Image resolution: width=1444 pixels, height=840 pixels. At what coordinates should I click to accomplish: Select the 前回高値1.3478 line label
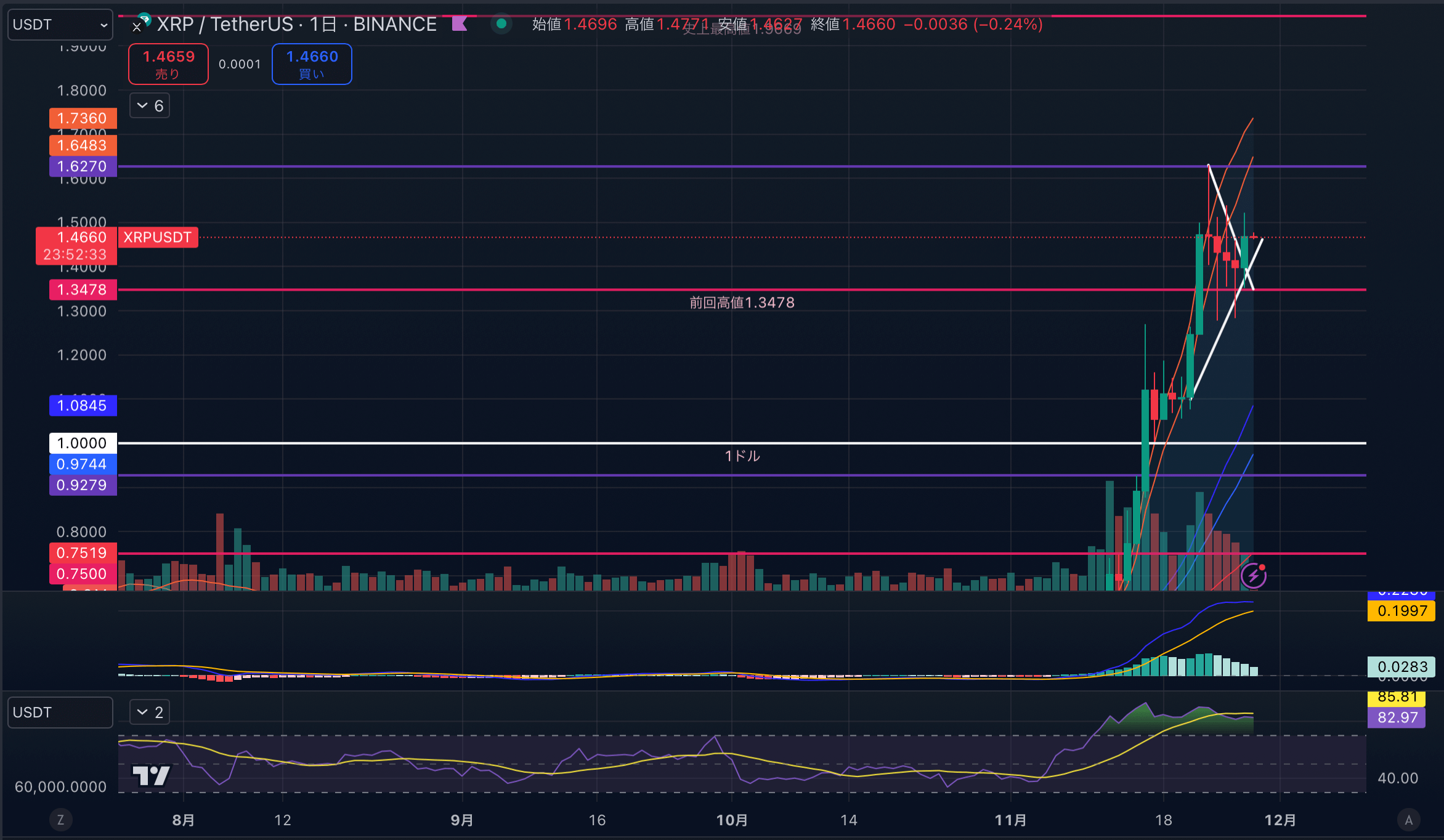coord(742,302)
